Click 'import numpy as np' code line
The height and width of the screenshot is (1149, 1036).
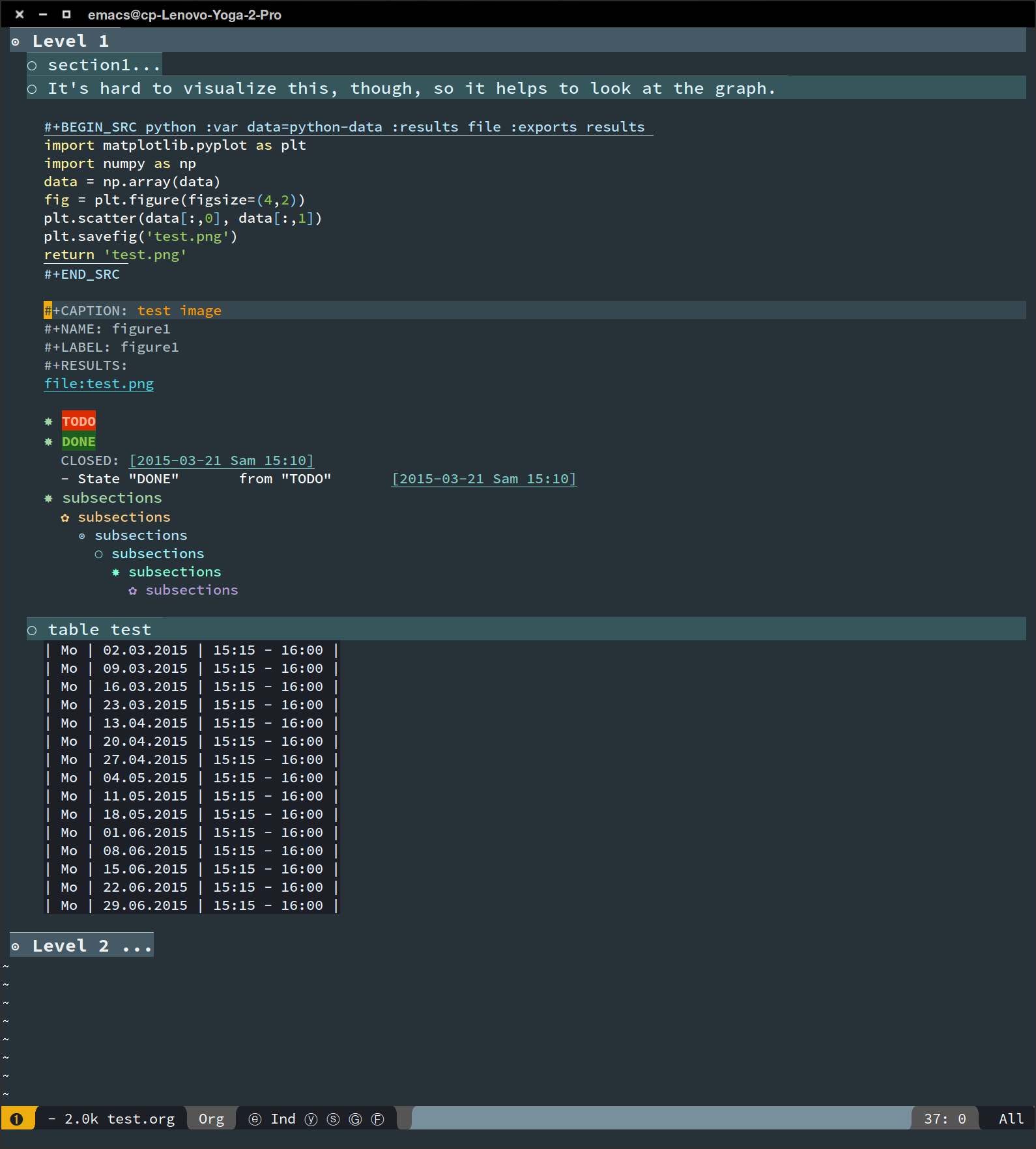click(x=120, y=163)
